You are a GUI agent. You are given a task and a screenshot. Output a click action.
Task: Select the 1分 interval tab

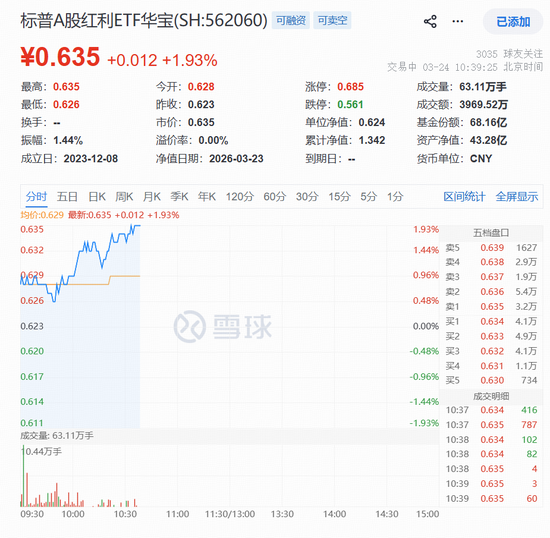click(395, 196)
